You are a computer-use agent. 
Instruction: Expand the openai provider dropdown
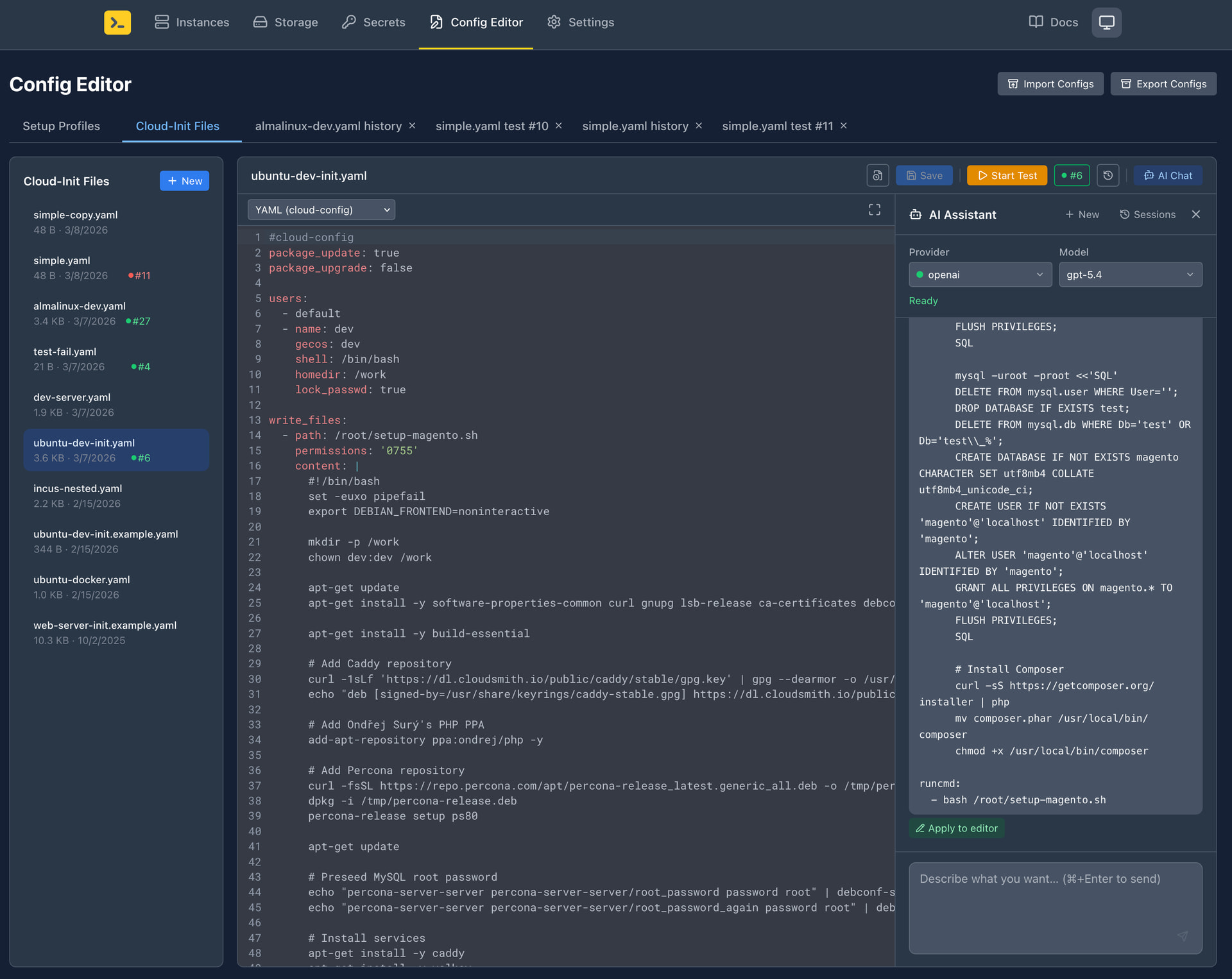980,275
